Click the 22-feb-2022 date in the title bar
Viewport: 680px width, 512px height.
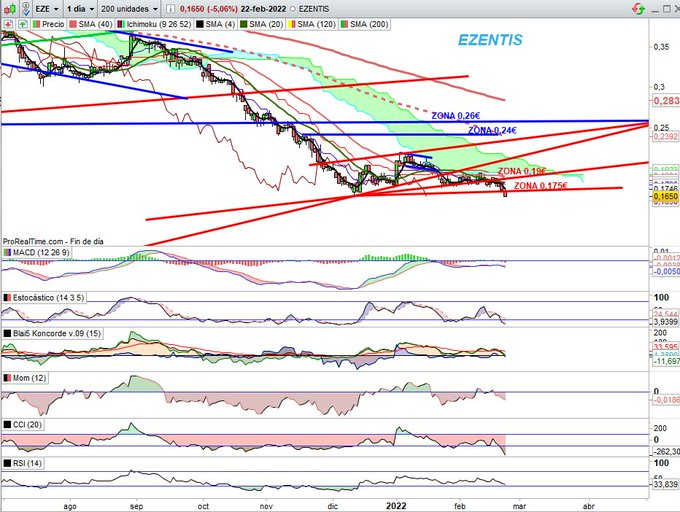pos(264,9)
